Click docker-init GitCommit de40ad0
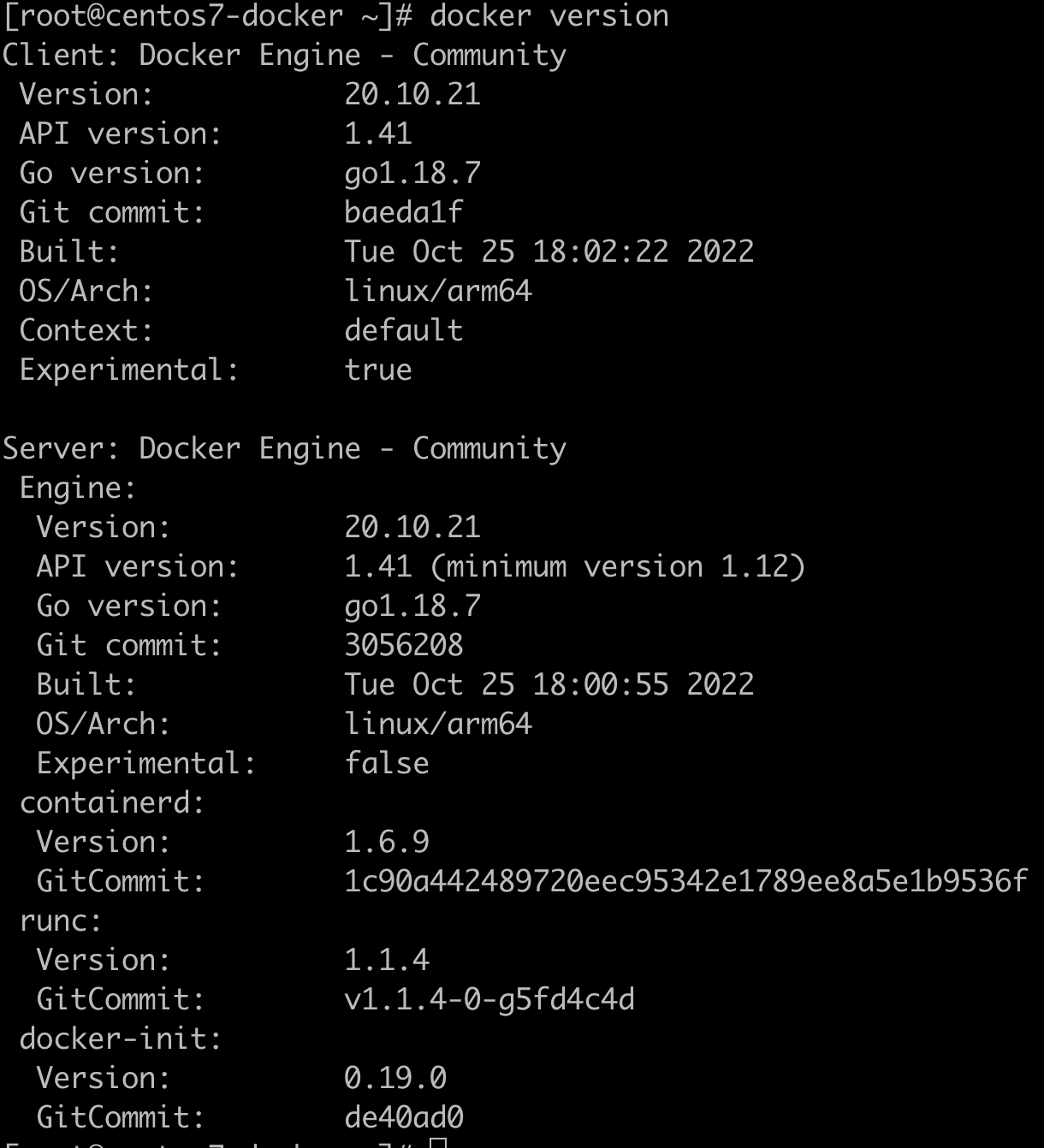This screenshot has height=1148, width=1044. (x=404, y=1117)
